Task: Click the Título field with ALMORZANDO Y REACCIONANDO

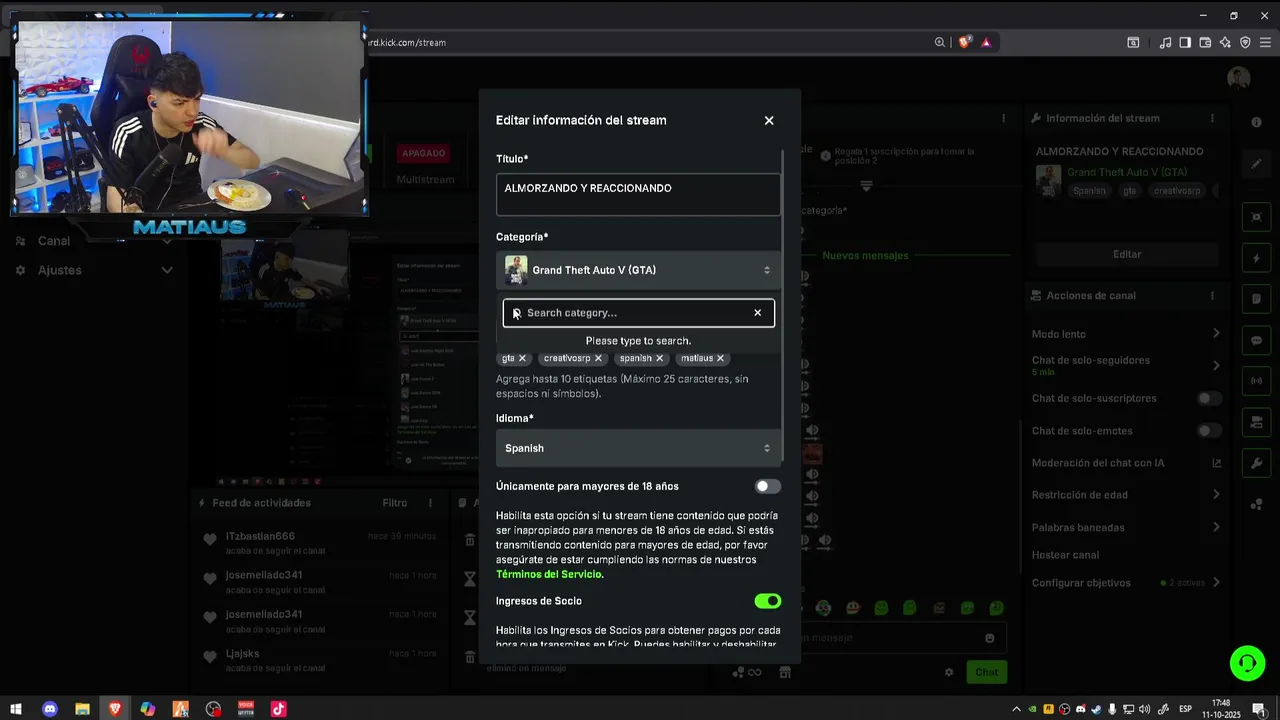Action: (638, 194)
